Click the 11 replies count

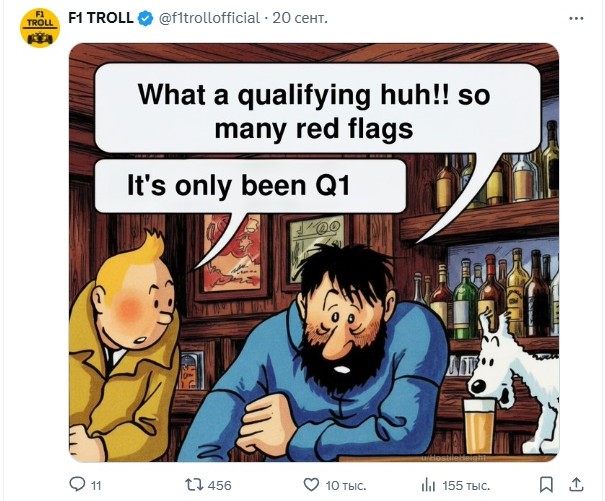tap(96, 486)
